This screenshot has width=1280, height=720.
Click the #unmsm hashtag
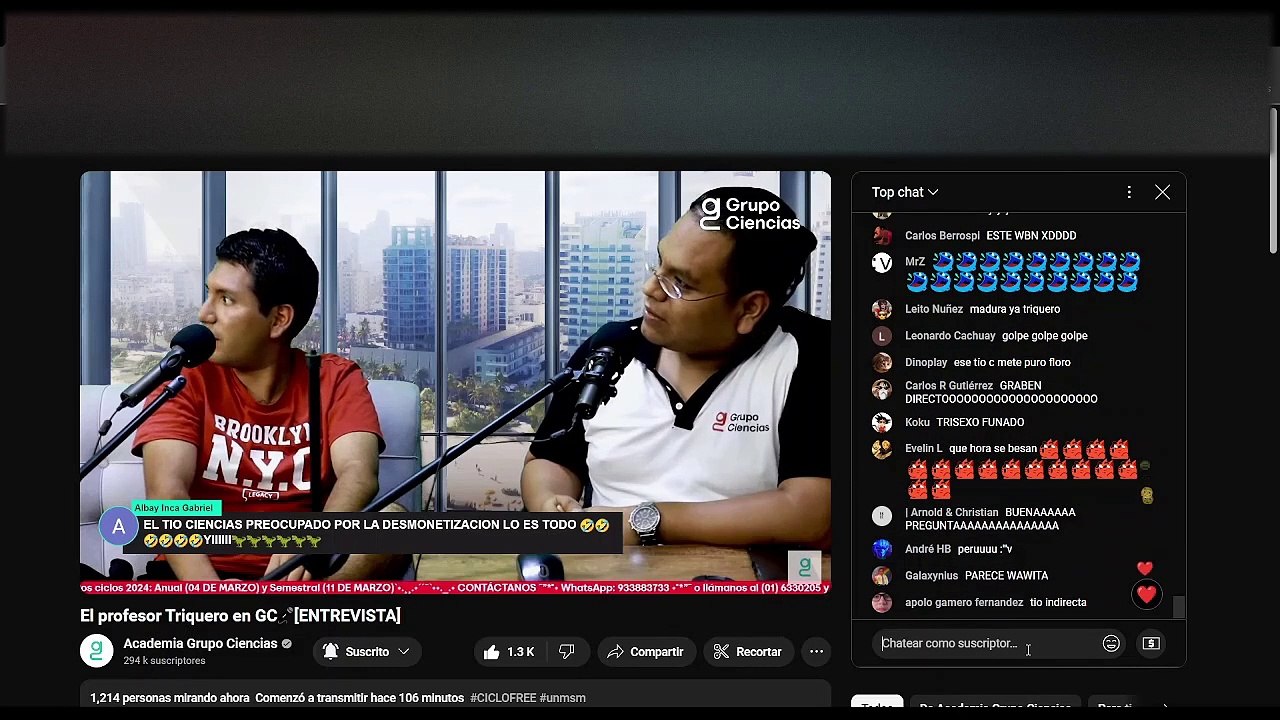click(x=562, y=698)
